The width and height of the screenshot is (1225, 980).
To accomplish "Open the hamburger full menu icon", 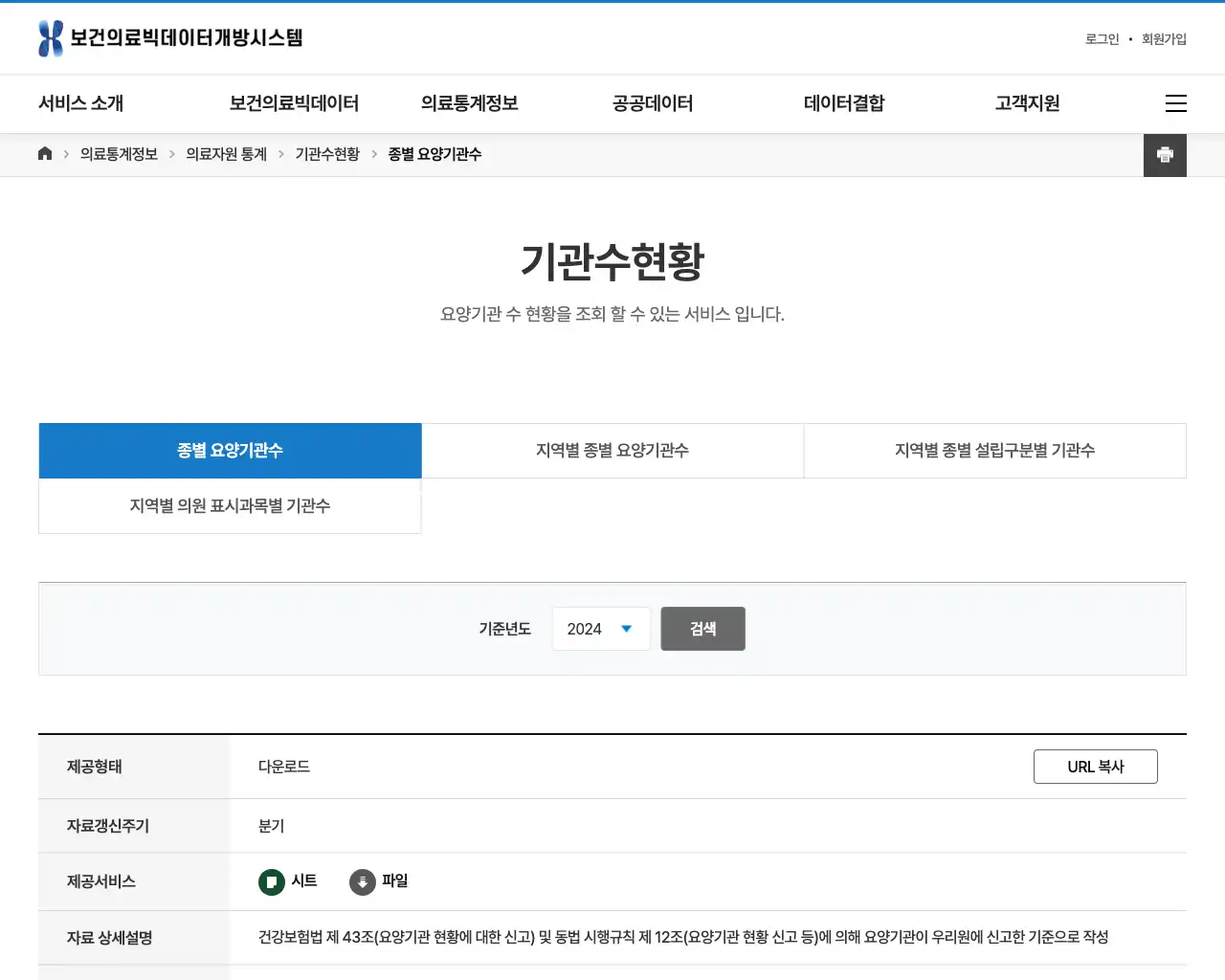I will click(x=1176, y=103).
